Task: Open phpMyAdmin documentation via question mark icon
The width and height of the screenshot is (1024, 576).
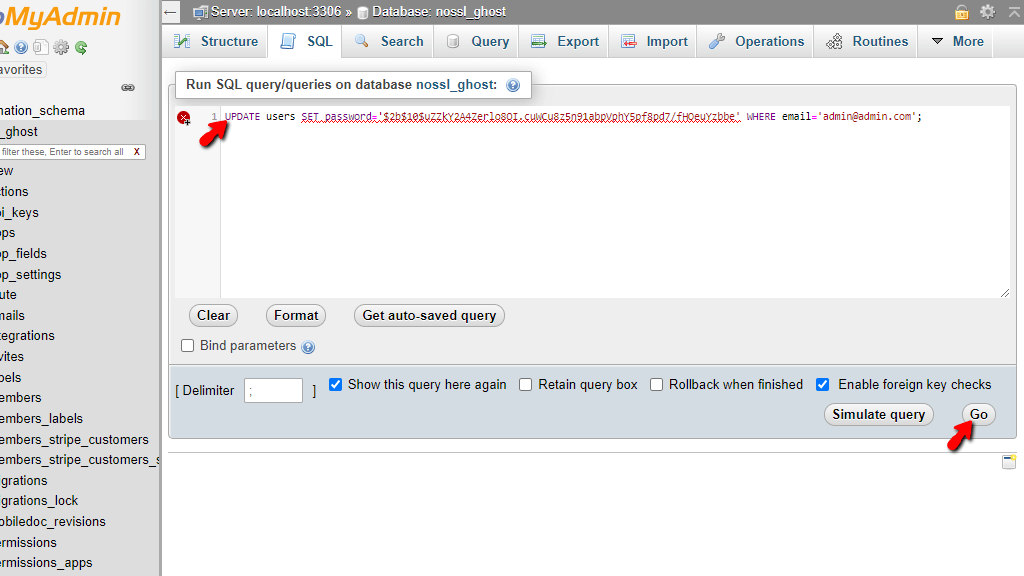Action: [x=21, y=47]
